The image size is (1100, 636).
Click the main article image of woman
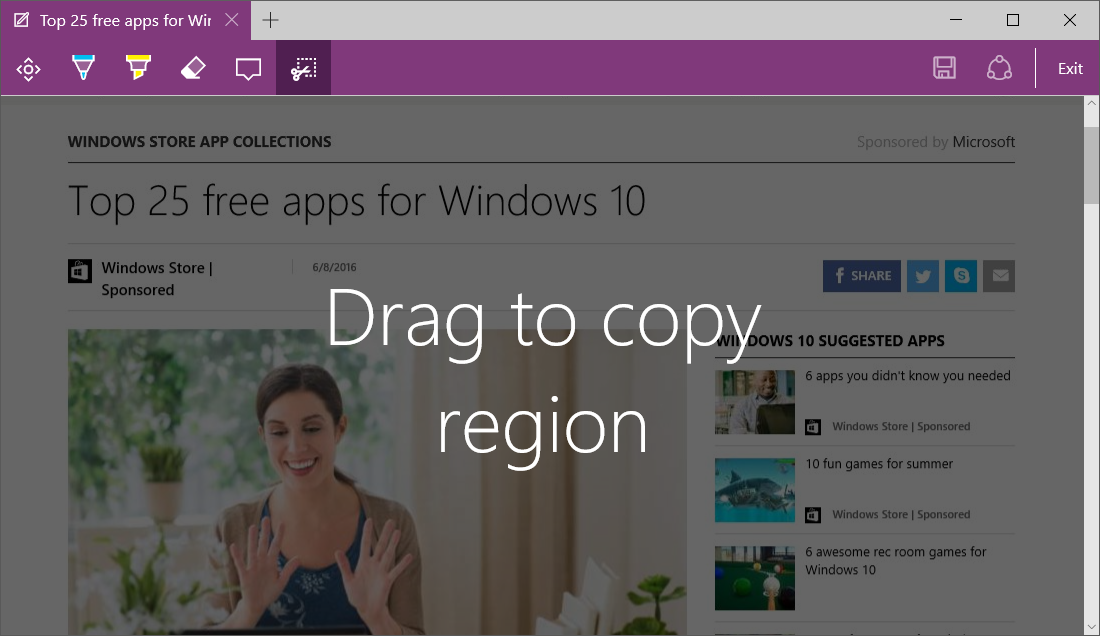[377, 482]
